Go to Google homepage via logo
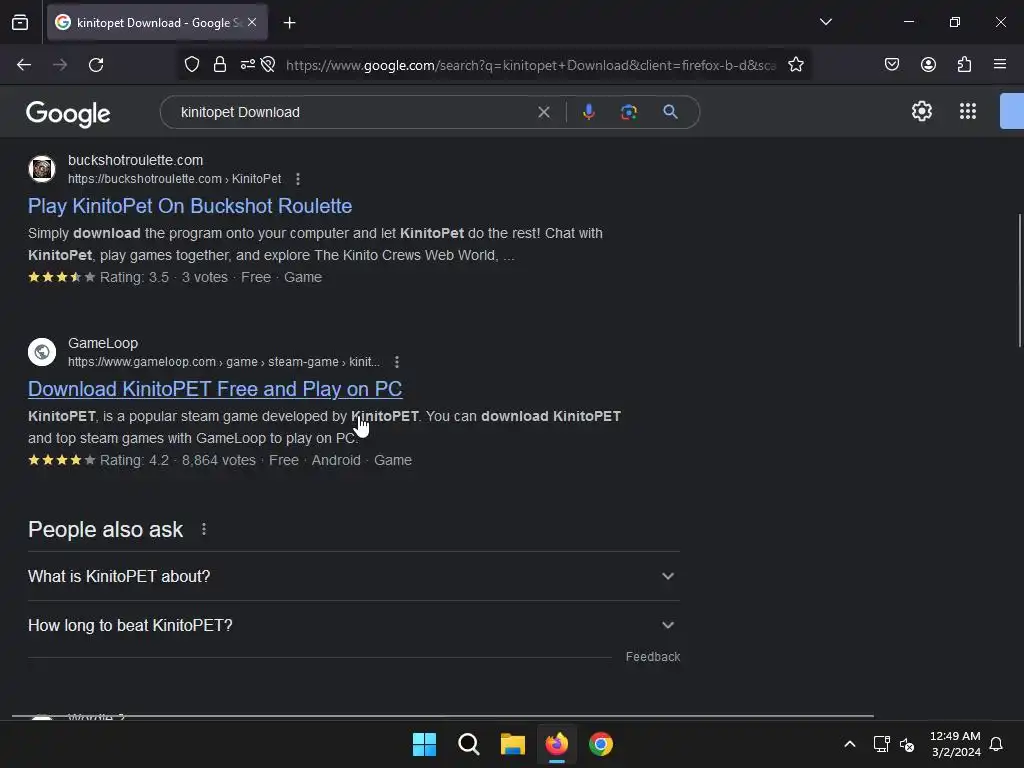This screenshot has width=1024, height=768. [x=68, y=114]
